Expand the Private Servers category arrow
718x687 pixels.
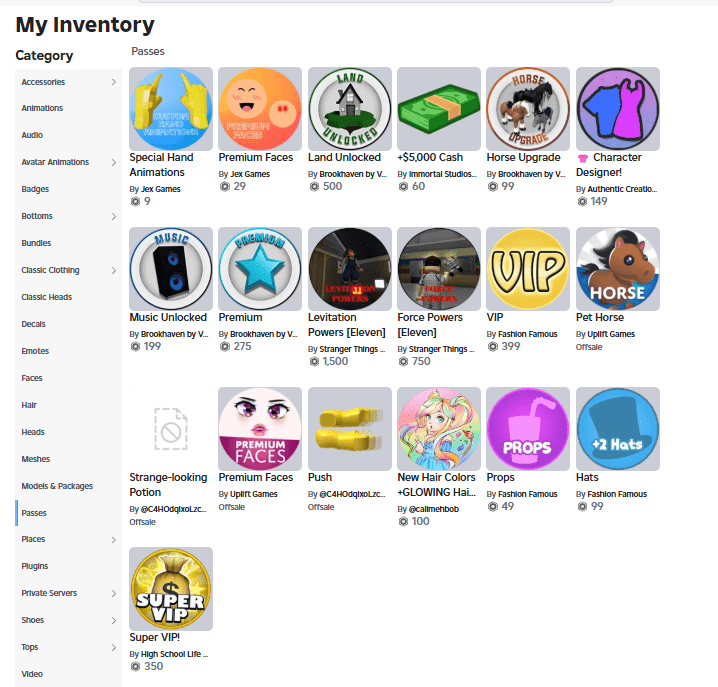click(114, 593)
